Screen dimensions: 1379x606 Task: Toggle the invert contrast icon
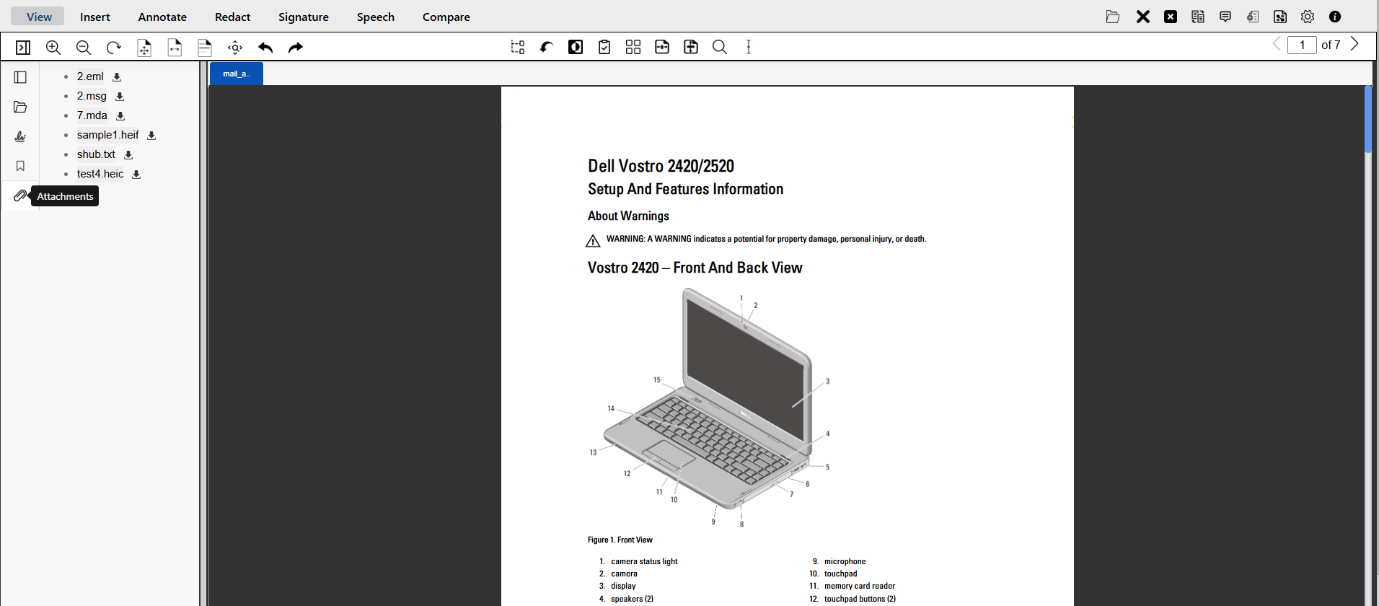tap(576, 47)
